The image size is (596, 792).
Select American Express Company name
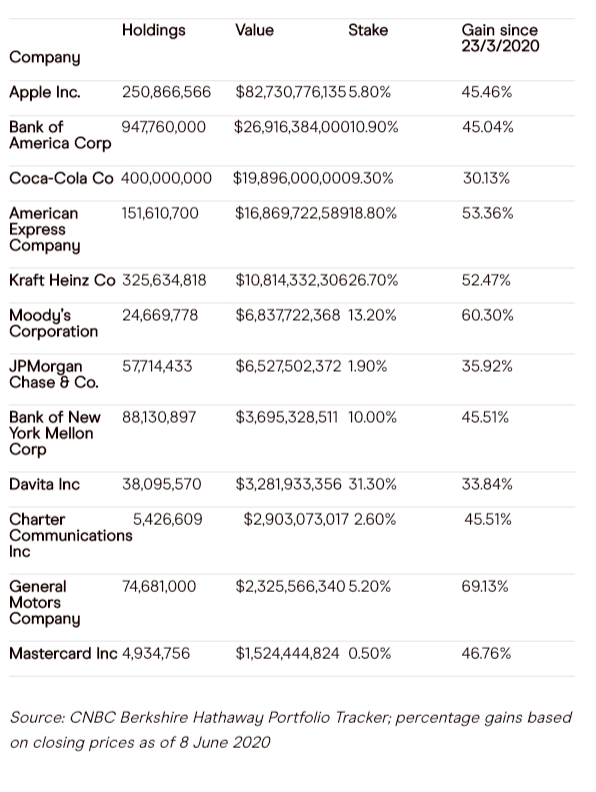[44, 230]
